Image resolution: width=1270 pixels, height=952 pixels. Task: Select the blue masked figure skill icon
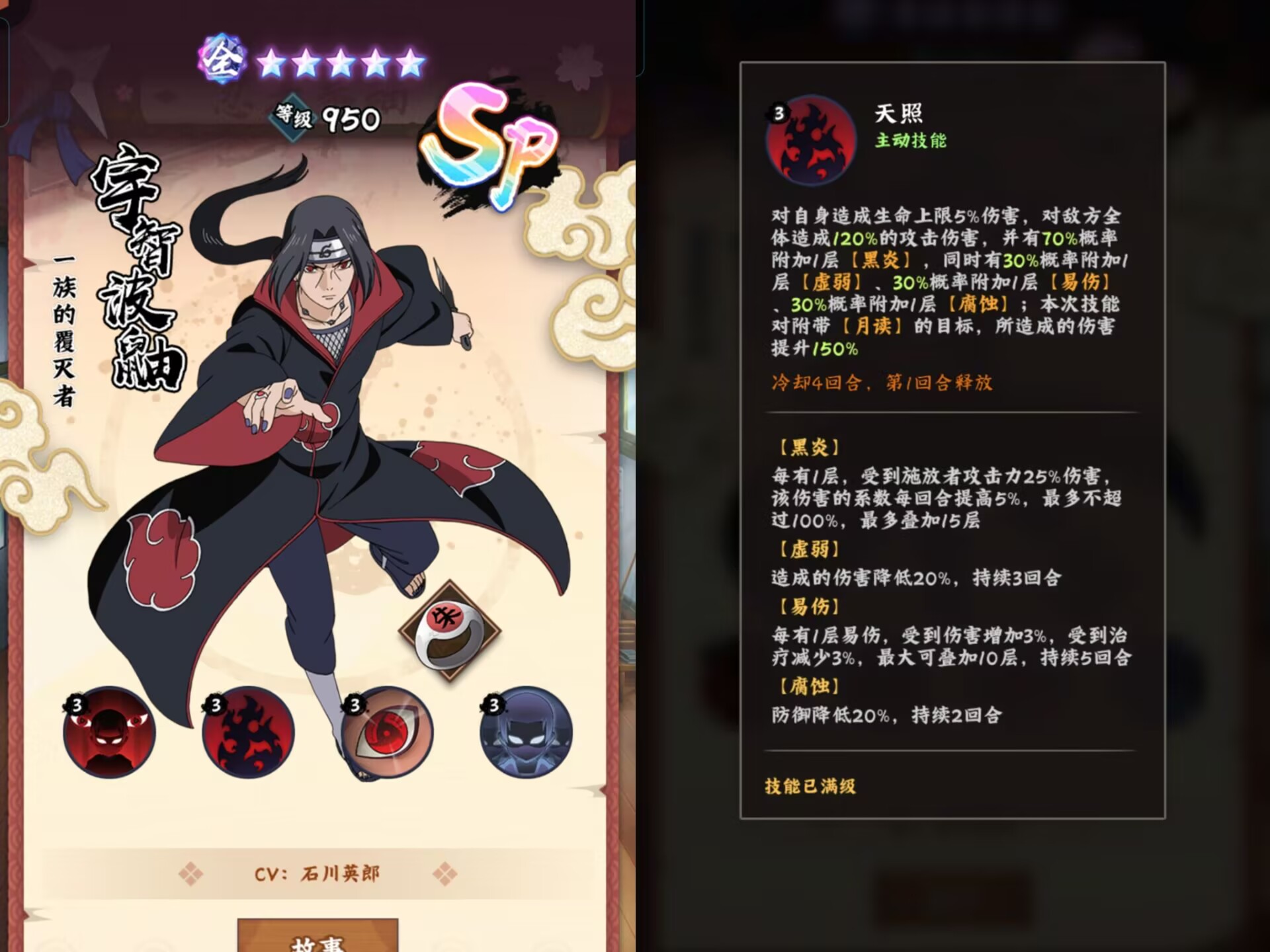tap(526, 732)
